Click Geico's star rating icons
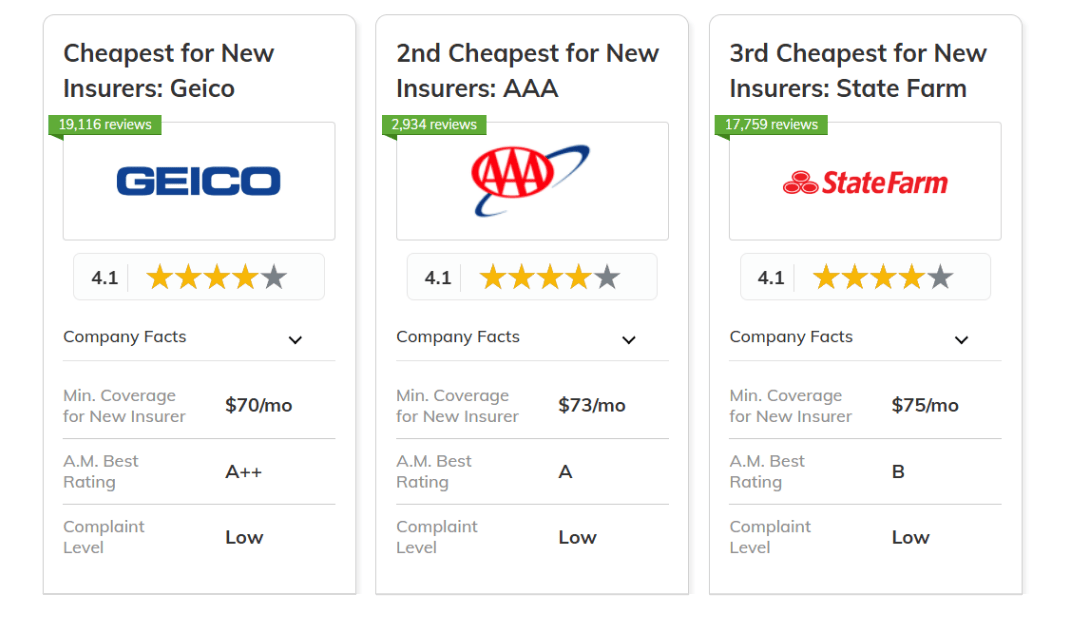Screen dimensions: 1068x625 [217, 277]
